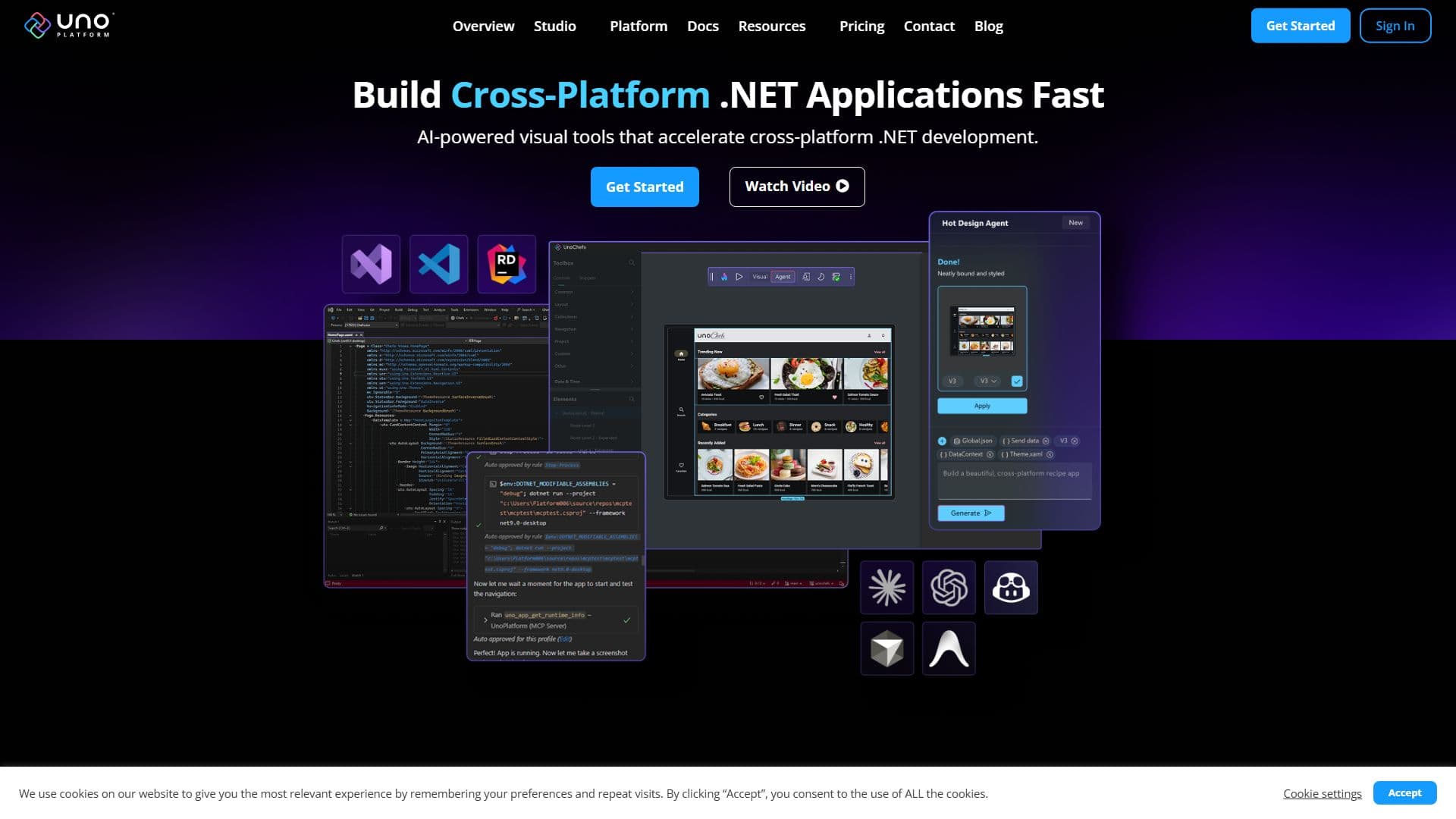Open the Blog nav link
Viewport: 1456px width, 819px height.
coord(988,26)
